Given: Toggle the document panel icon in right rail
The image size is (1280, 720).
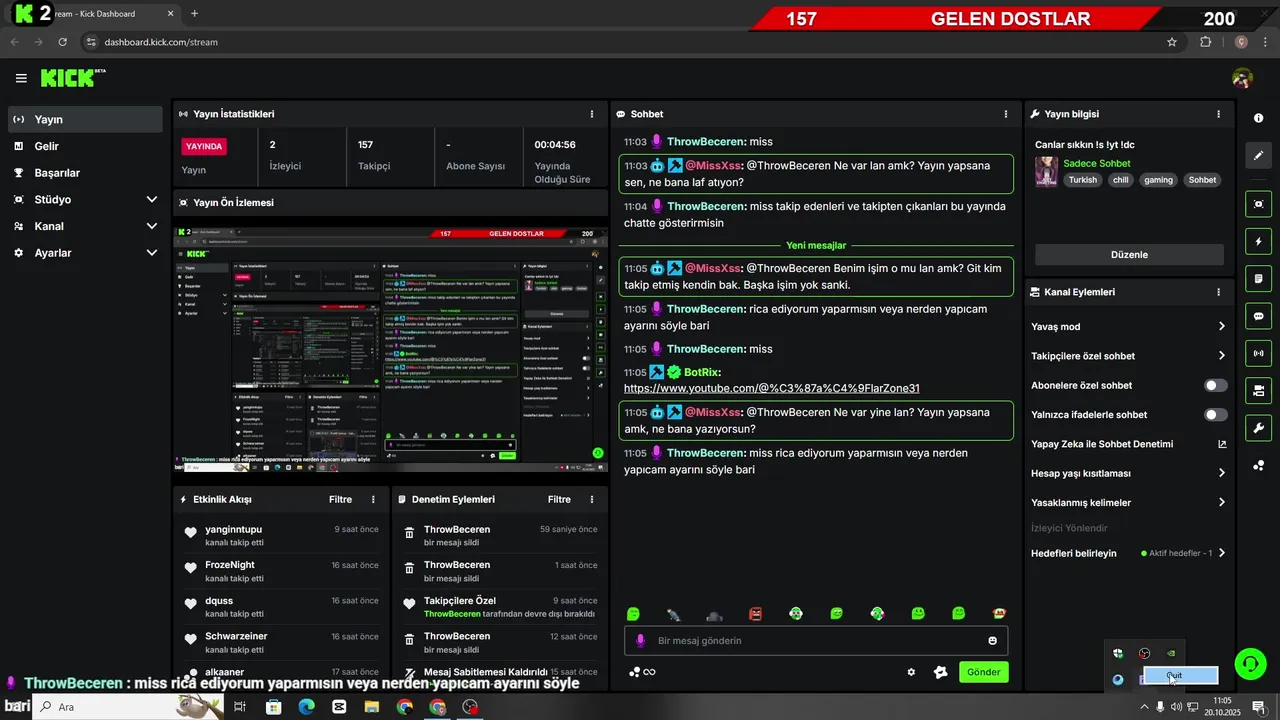Looking at the screenshot, I should 1258,279.
